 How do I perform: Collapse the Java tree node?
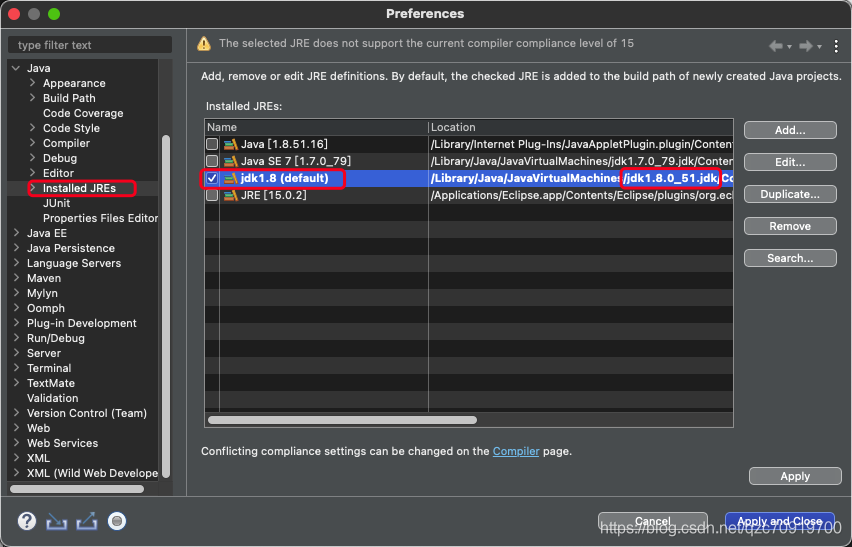(16, 68)
